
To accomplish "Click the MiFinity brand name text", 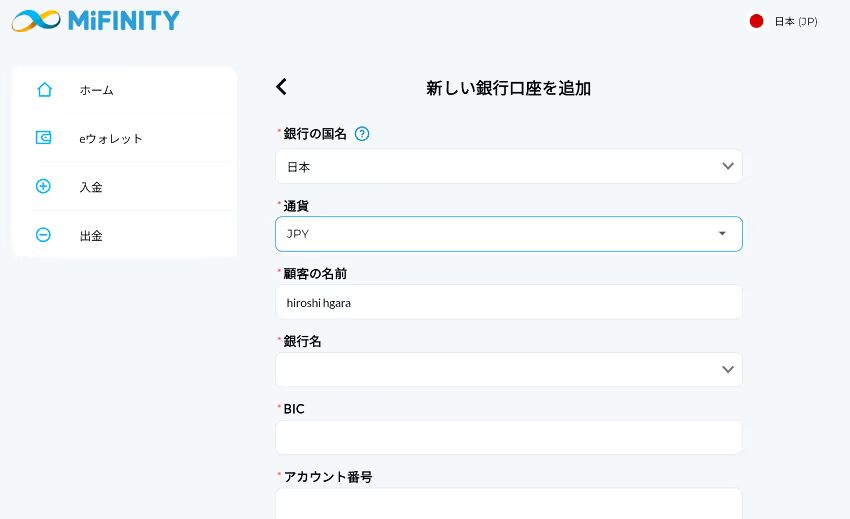I will point(124,20).
